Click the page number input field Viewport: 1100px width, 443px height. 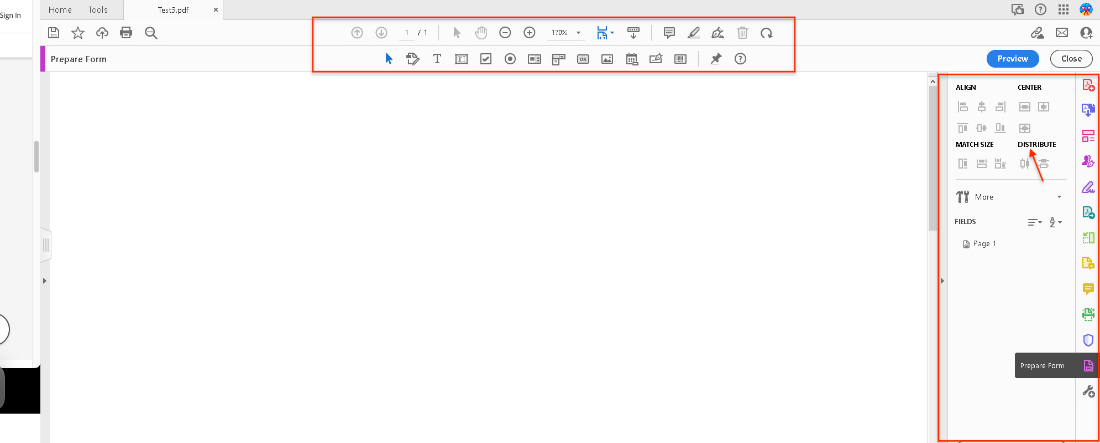point(407,33)
